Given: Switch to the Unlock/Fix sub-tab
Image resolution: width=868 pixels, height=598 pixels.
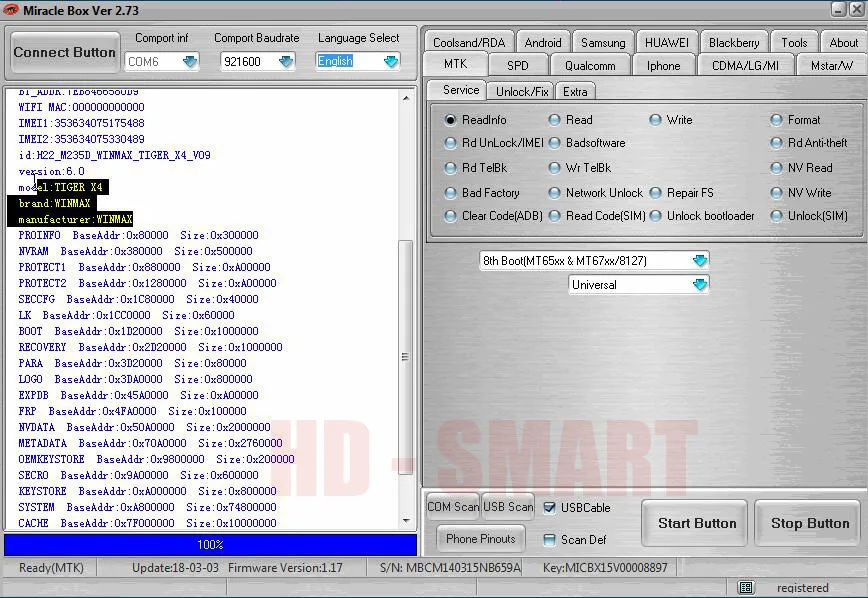Looking at the screenshot, I should click(x=522, y=91).
